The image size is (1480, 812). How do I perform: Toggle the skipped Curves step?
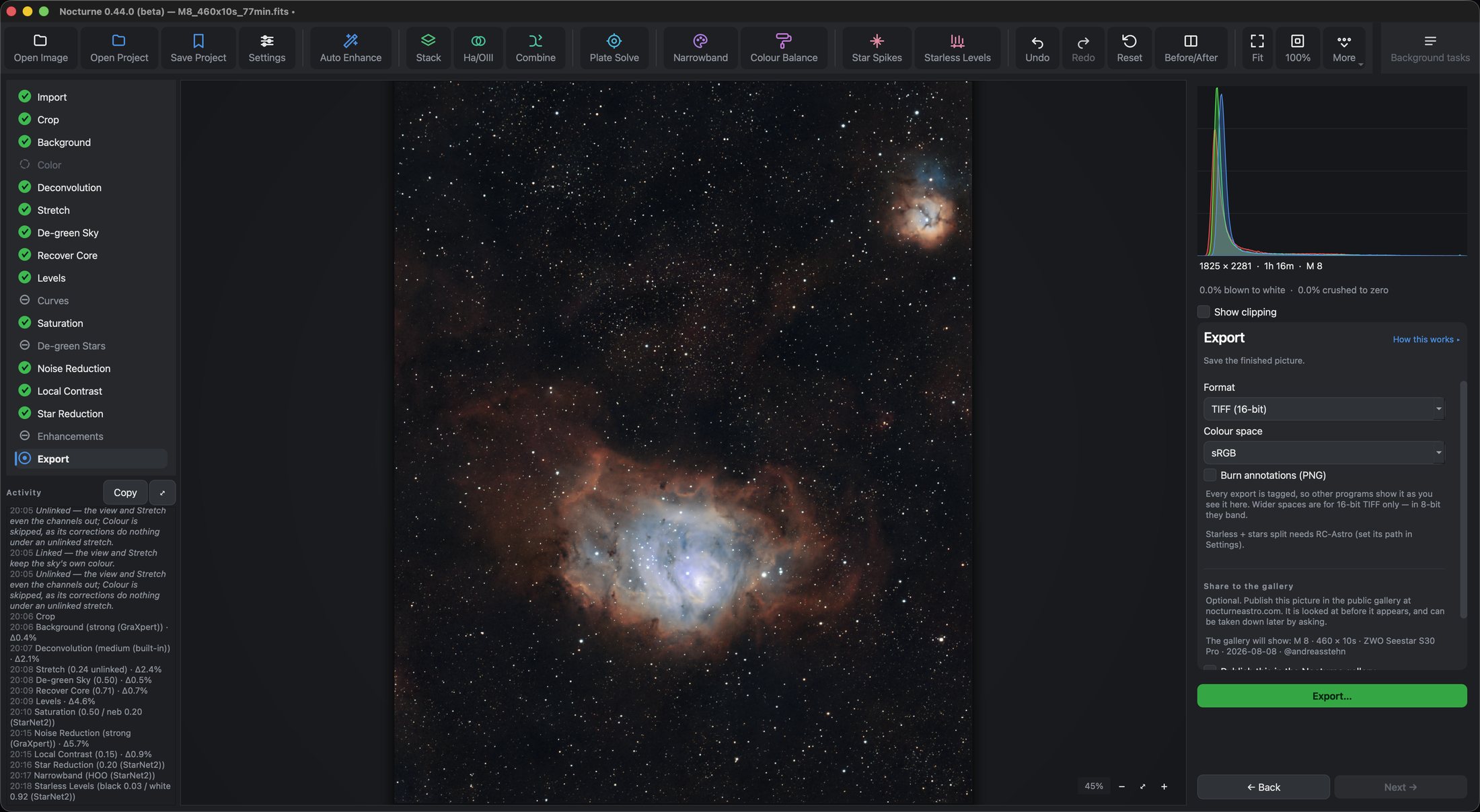coord(25,300)
